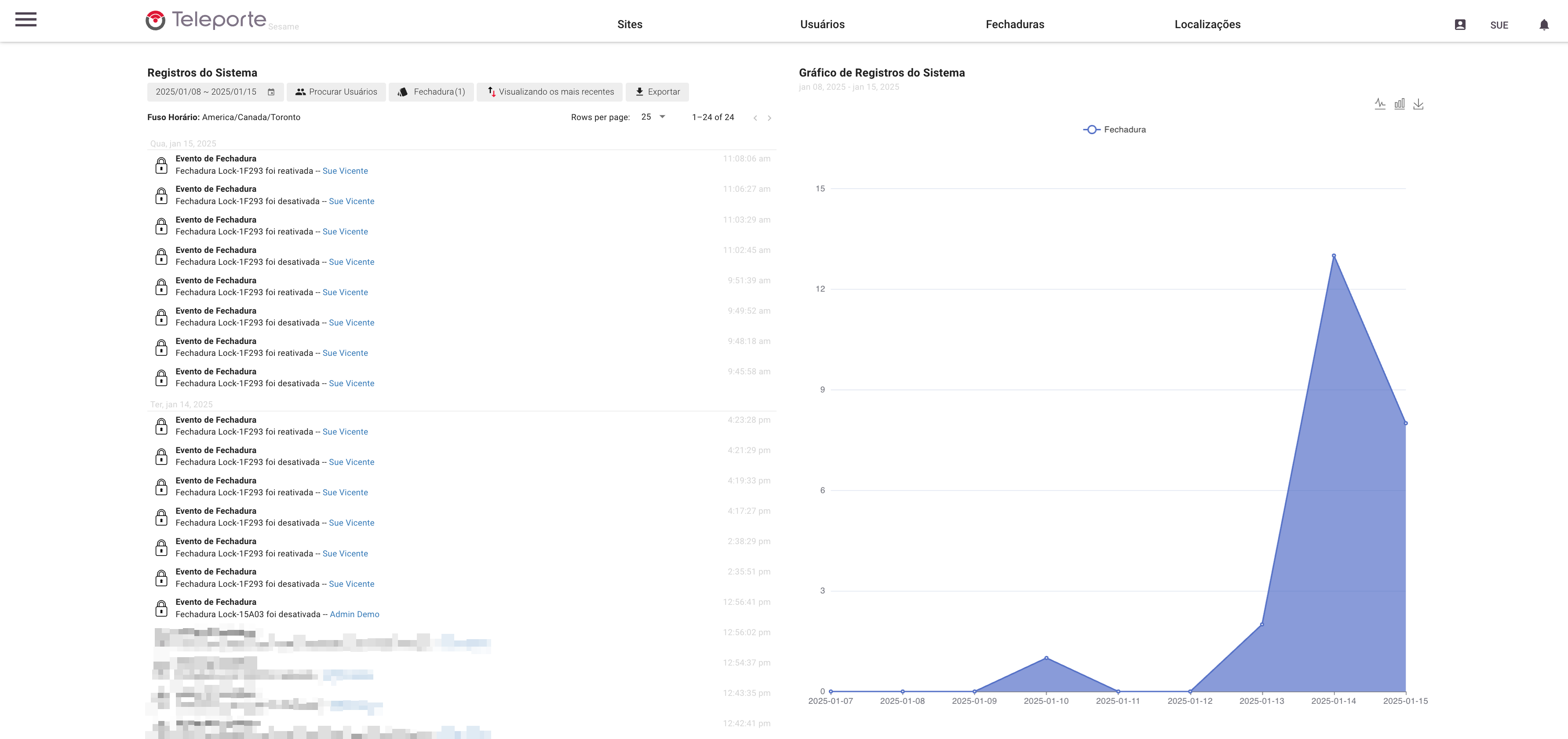Open Sue Vicente link in 11:08:06 am event

[x=345, y=171]
